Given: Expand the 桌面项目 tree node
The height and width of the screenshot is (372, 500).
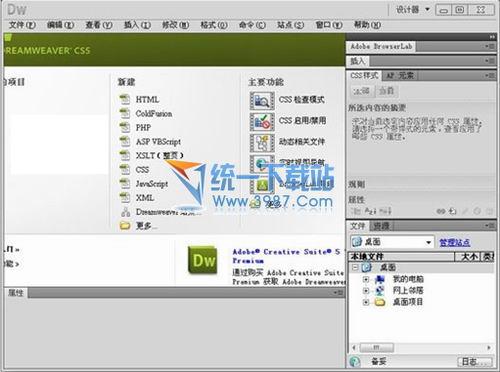Looking at the screenshot, I should click(x=366, y=302).
